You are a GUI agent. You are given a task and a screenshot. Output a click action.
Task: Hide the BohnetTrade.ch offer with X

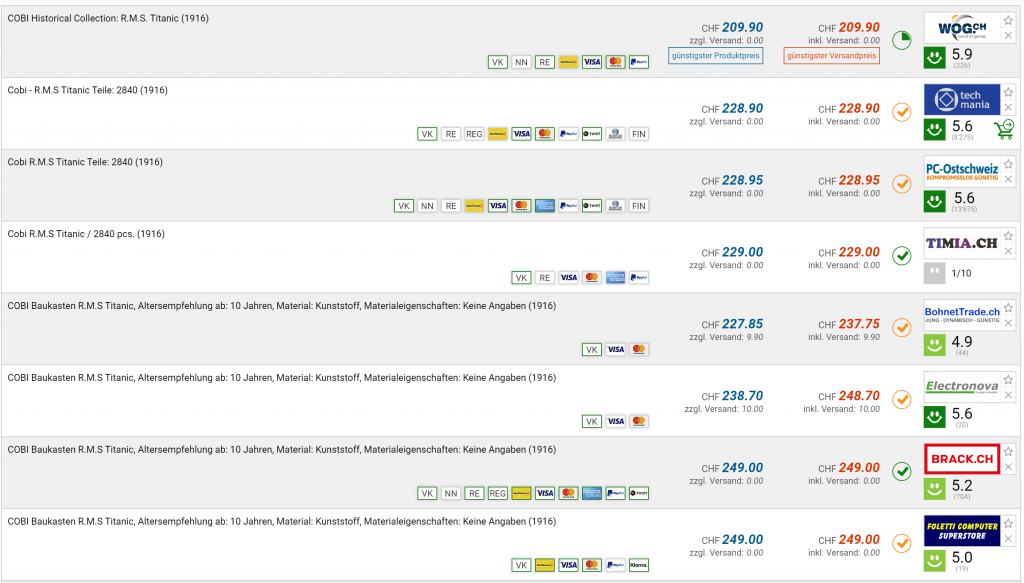[1008, 323]
